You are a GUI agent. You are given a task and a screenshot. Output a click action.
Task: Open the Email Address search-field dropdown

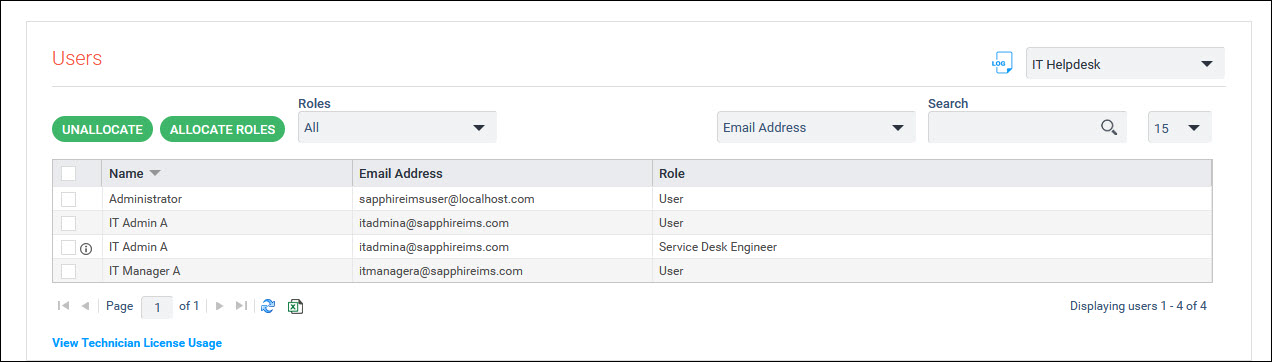[x=816, y=127]
